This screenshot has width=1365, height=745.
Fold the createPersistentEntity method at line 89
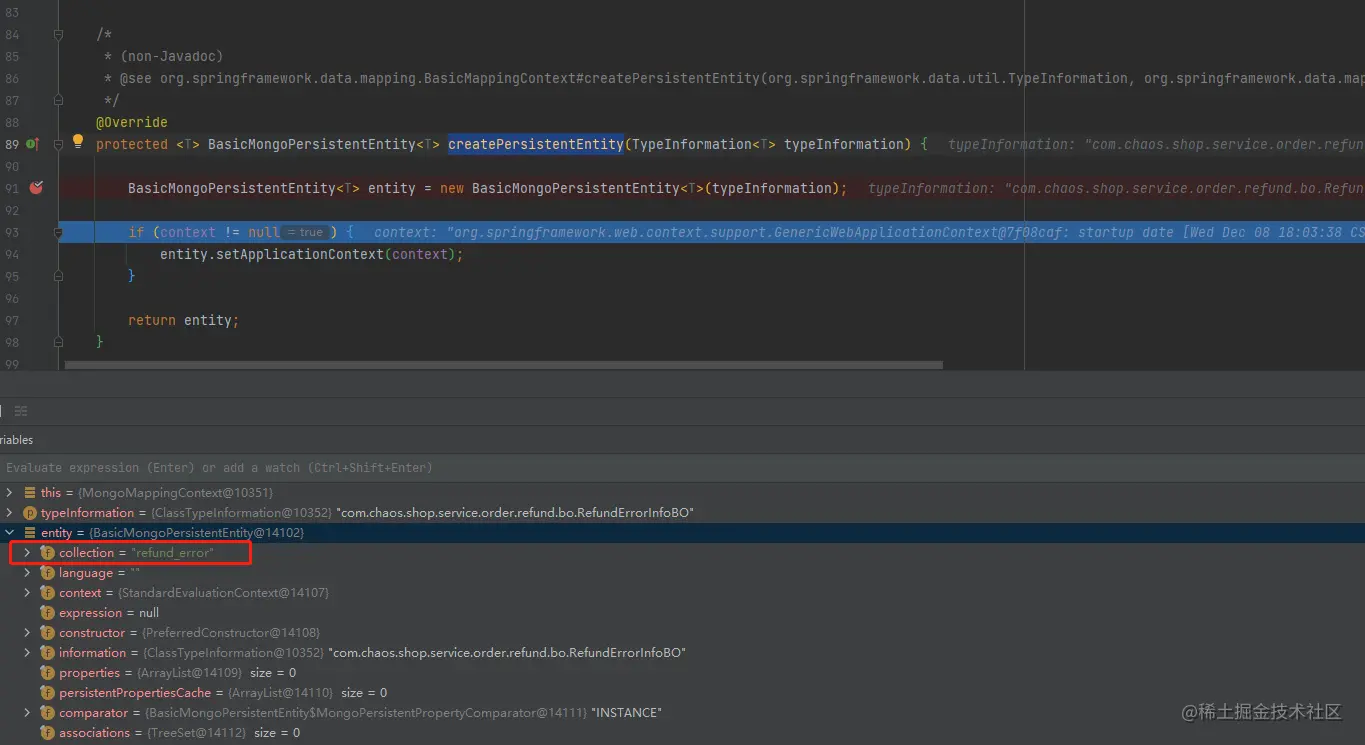pos(58,145)
